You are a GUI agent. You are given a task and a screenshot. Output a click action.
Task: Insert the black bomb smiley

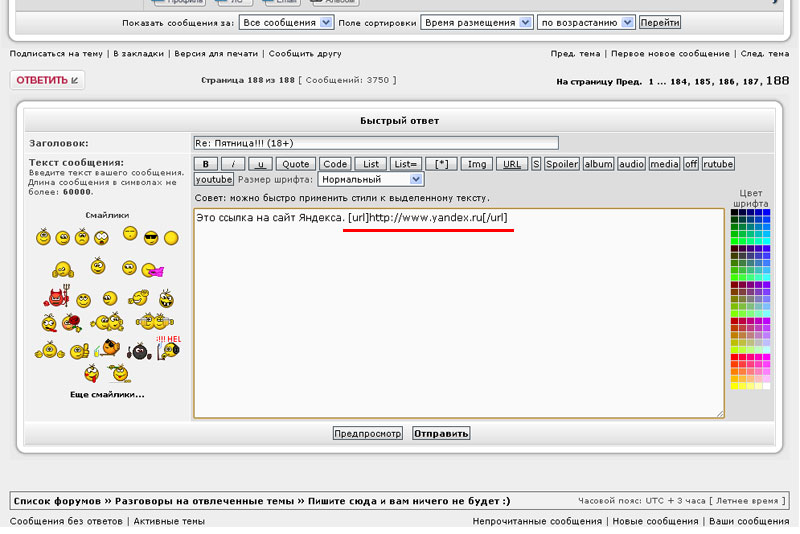pos(140,351)
